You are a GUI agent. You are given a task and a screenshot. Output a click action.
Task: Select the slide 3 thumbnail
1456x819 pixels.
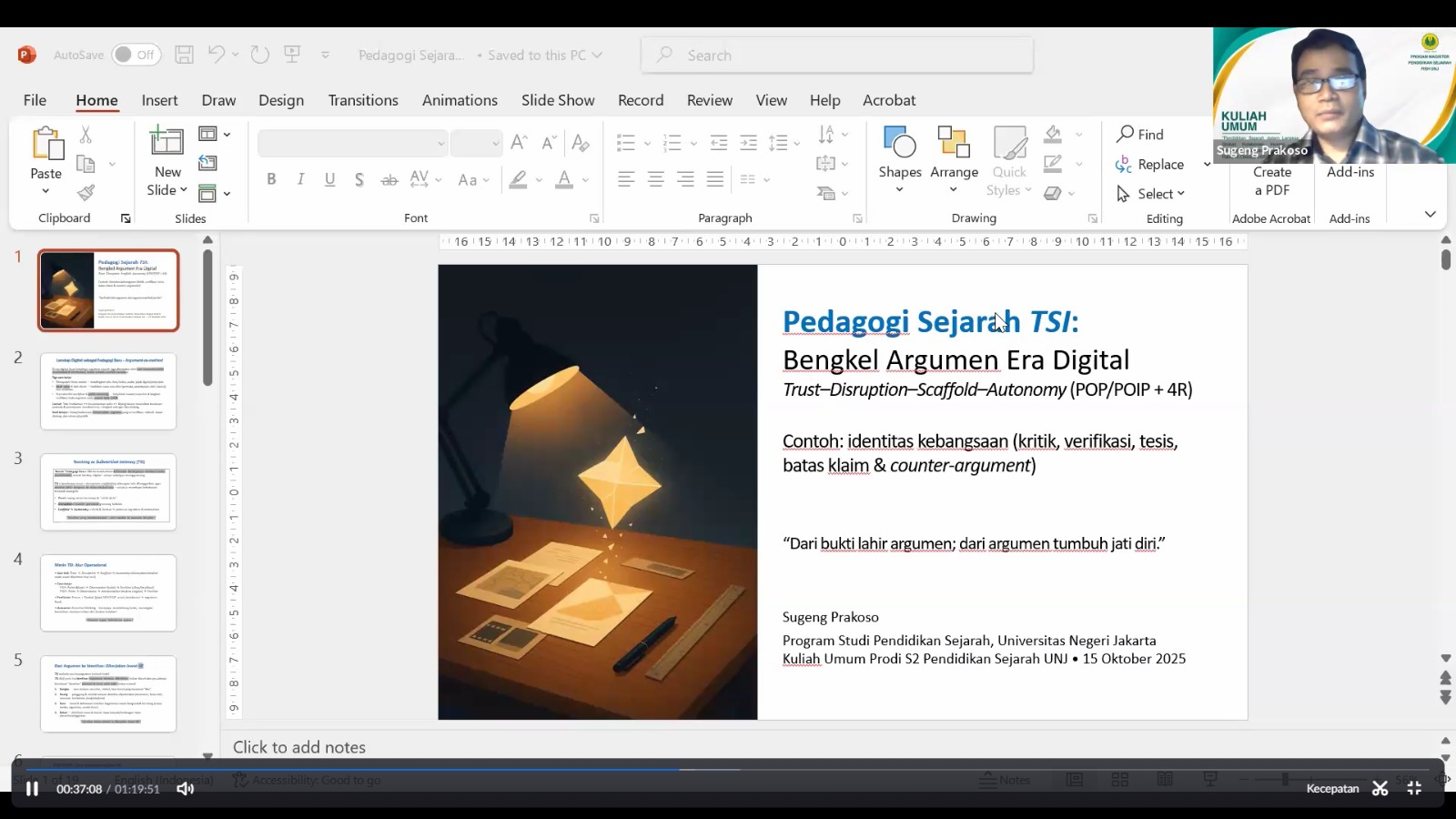[108, 492]
